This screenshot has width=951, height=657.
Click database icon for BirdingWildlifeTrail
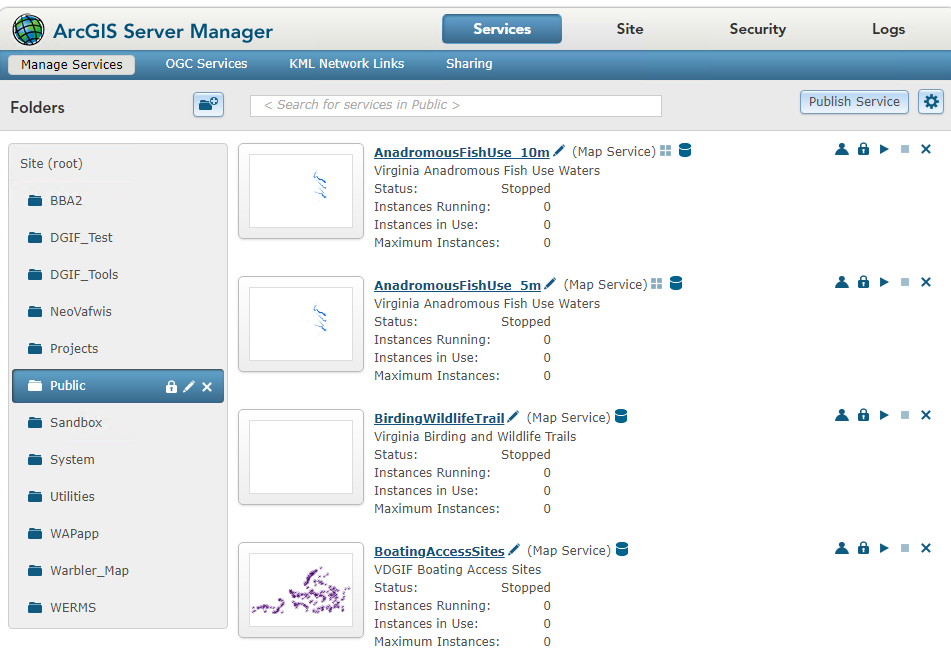[621, 416]
